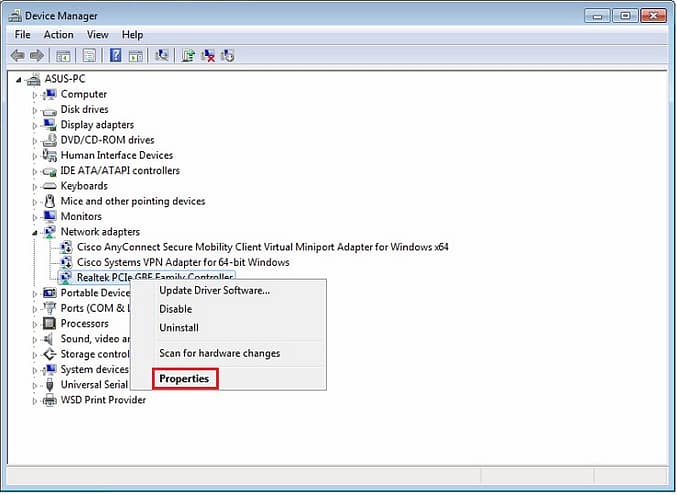Click the Update Driver Software toolbar icon
Screen dimensions: 677x495
tap(188, 55)
